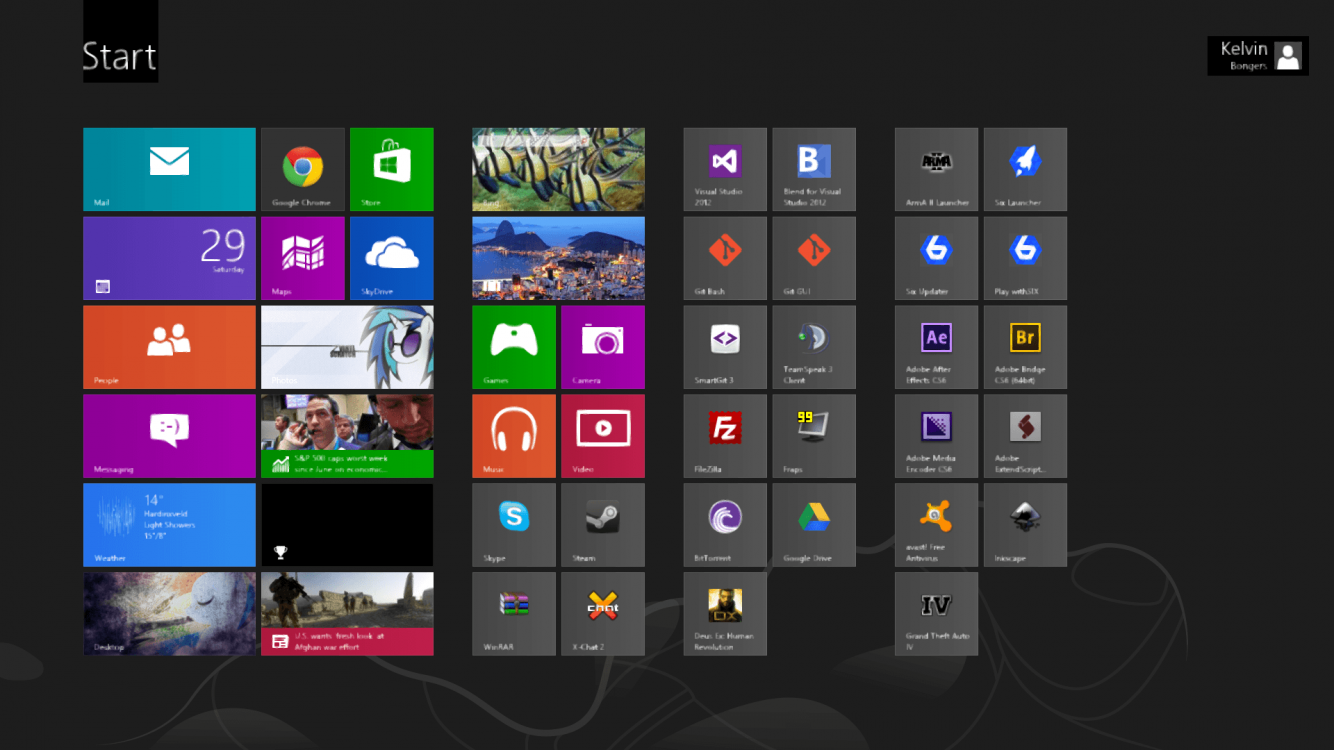Launch Adobe Media Encoder CS6 tile
Screen dimensions: 1334x750
(x=936, y=436)
